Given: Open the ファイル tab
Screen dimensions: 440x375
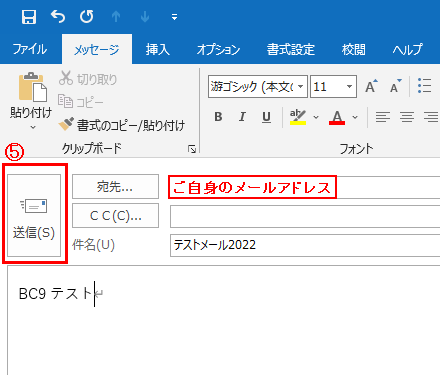Looking at the screenshot, I should 30,49.
